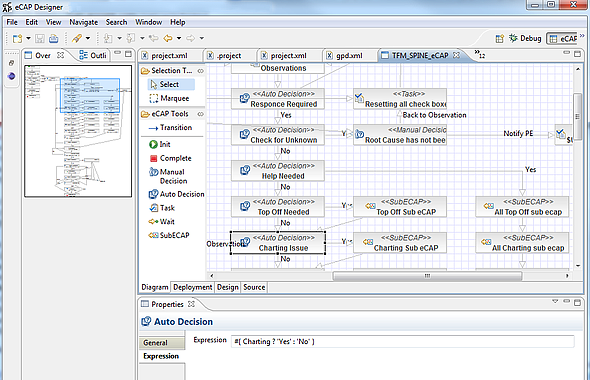
Task: Click Resetting all check boxes task node
Action: 400,99
